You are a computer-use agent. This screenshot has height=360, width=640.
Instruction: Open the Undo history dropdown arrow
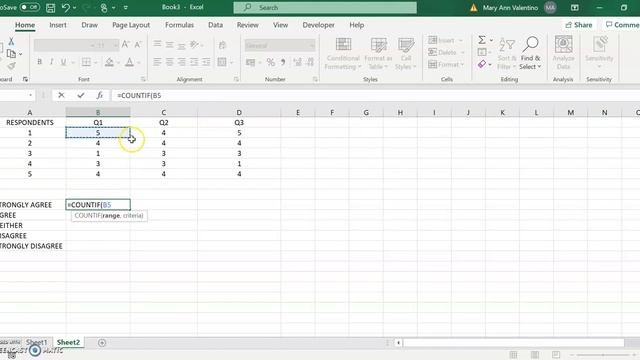pyautogui.click(x=74, y=8)
